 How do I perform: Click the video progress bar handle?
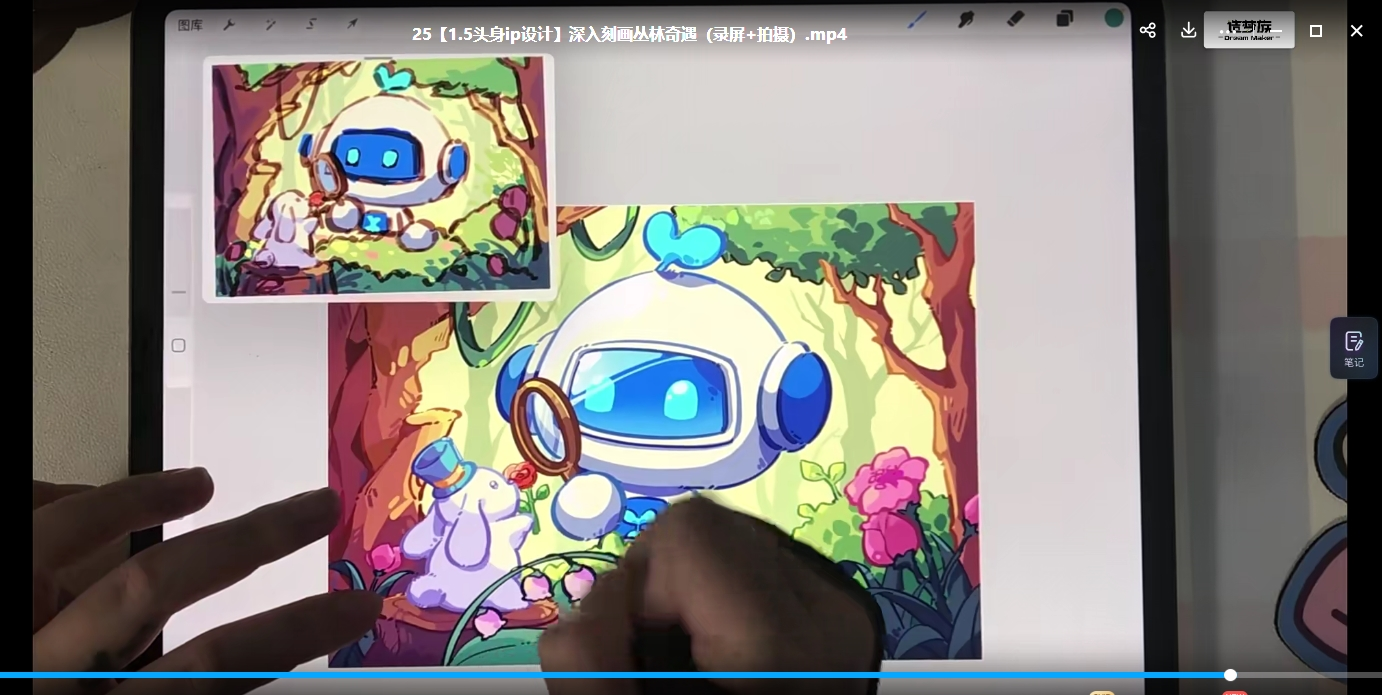coord(1230,675)
